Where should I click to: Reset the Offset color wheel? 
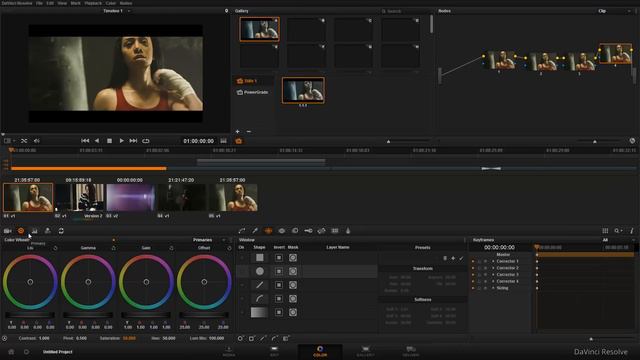point(229,248)
